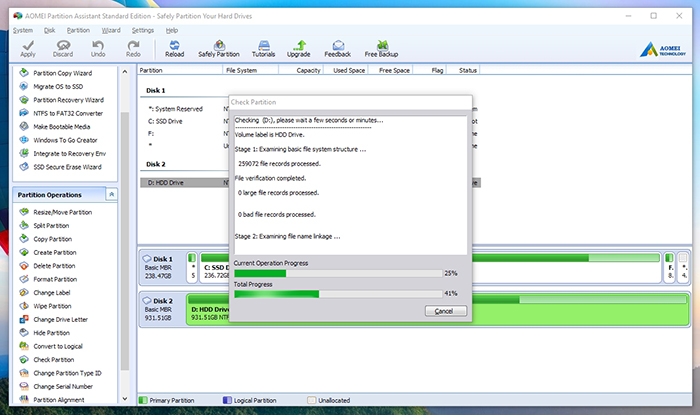Select the F: block in Disk 1 map
Image resolution: width=700 pixels, height=415 pixels.
click(670, 267)
